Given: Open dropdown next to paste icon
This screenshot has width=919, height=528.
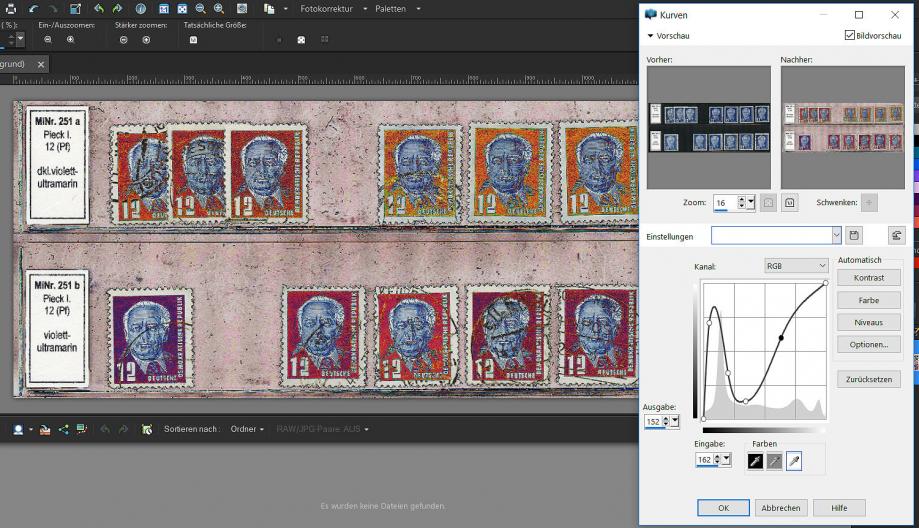Looking at the screenshot, I should pos(285,9).
